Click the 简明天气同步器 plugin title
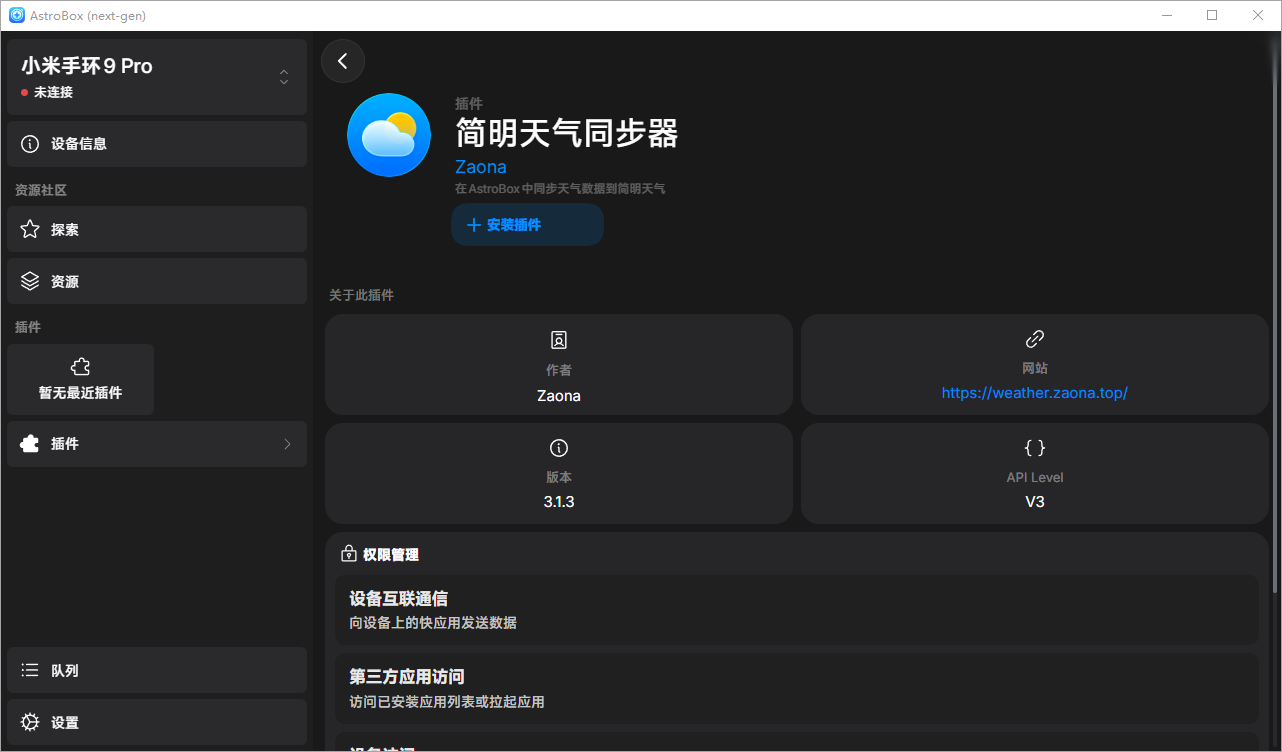 point(567,133)
